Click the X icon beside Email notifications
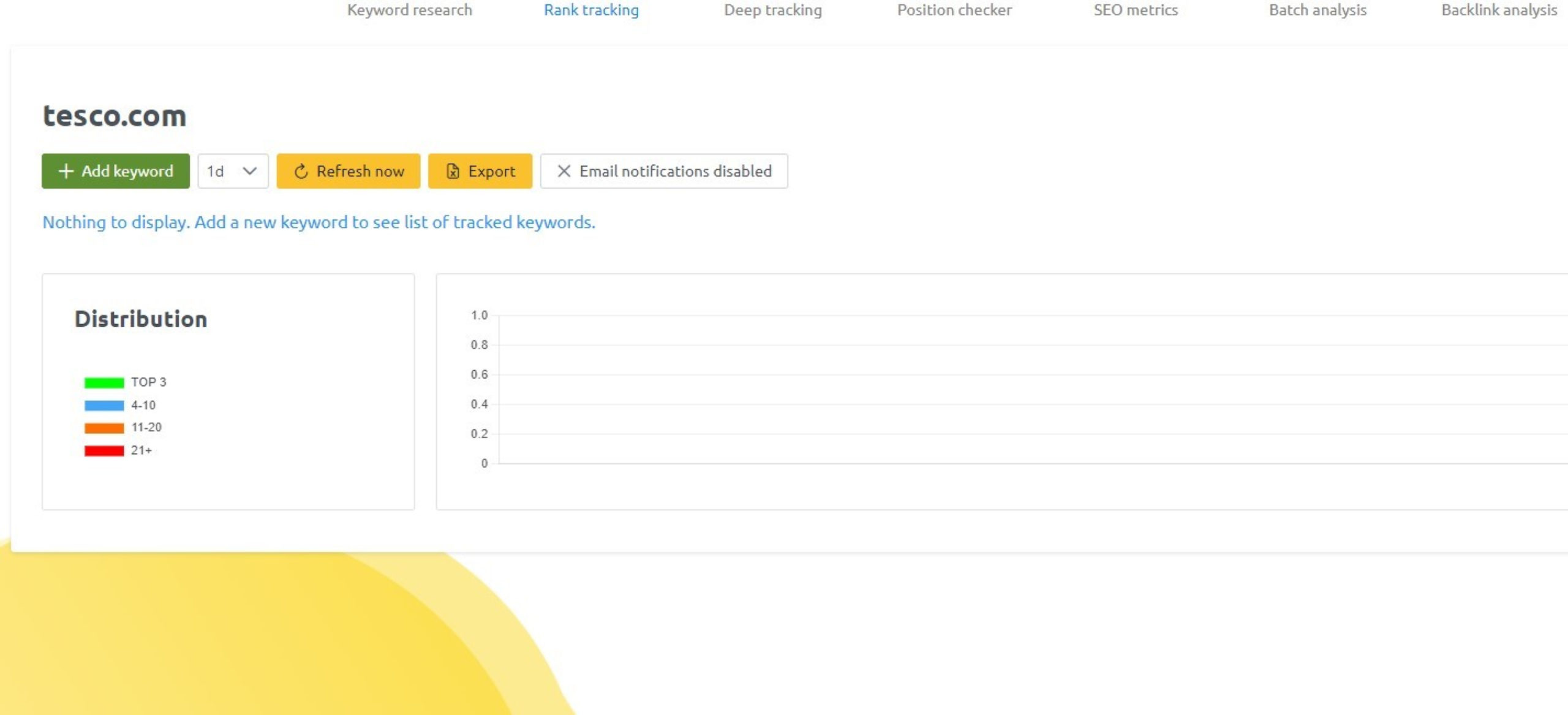The width and height of the screenshot is (1568, 715). click(564, 171)
